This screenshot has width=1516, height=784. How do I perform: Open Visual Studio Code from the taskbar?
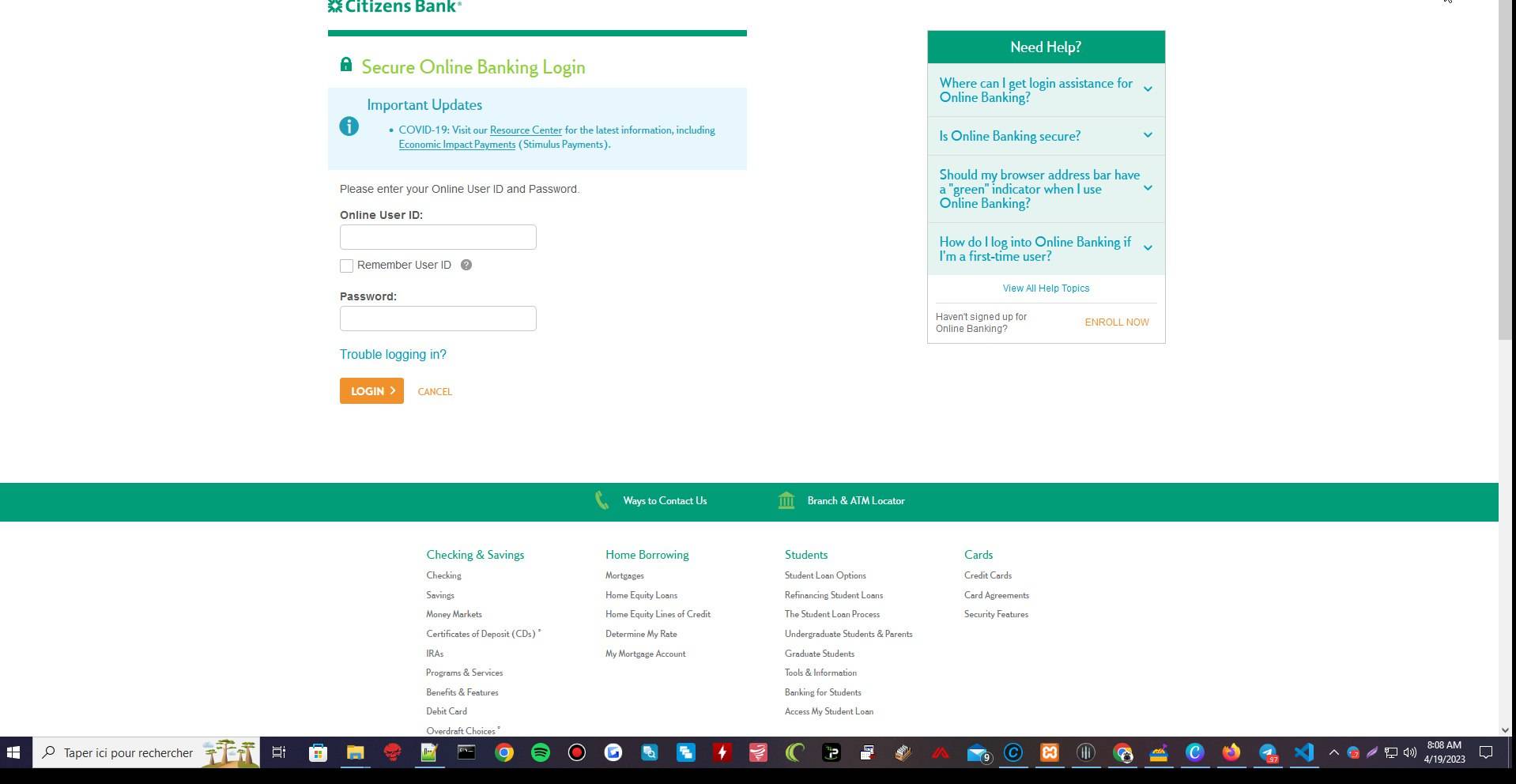coord(1304,753)
